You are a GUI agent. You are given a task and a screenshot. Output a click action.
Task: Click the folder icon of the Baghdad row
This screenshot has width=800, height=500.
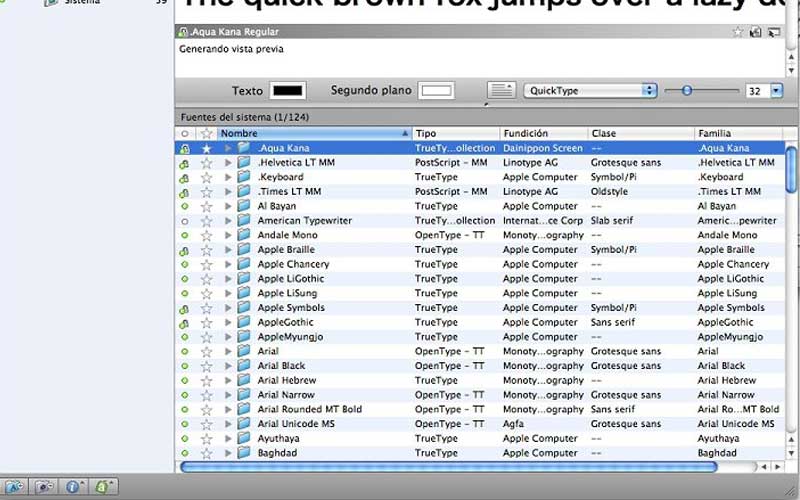tap(244, 453)
